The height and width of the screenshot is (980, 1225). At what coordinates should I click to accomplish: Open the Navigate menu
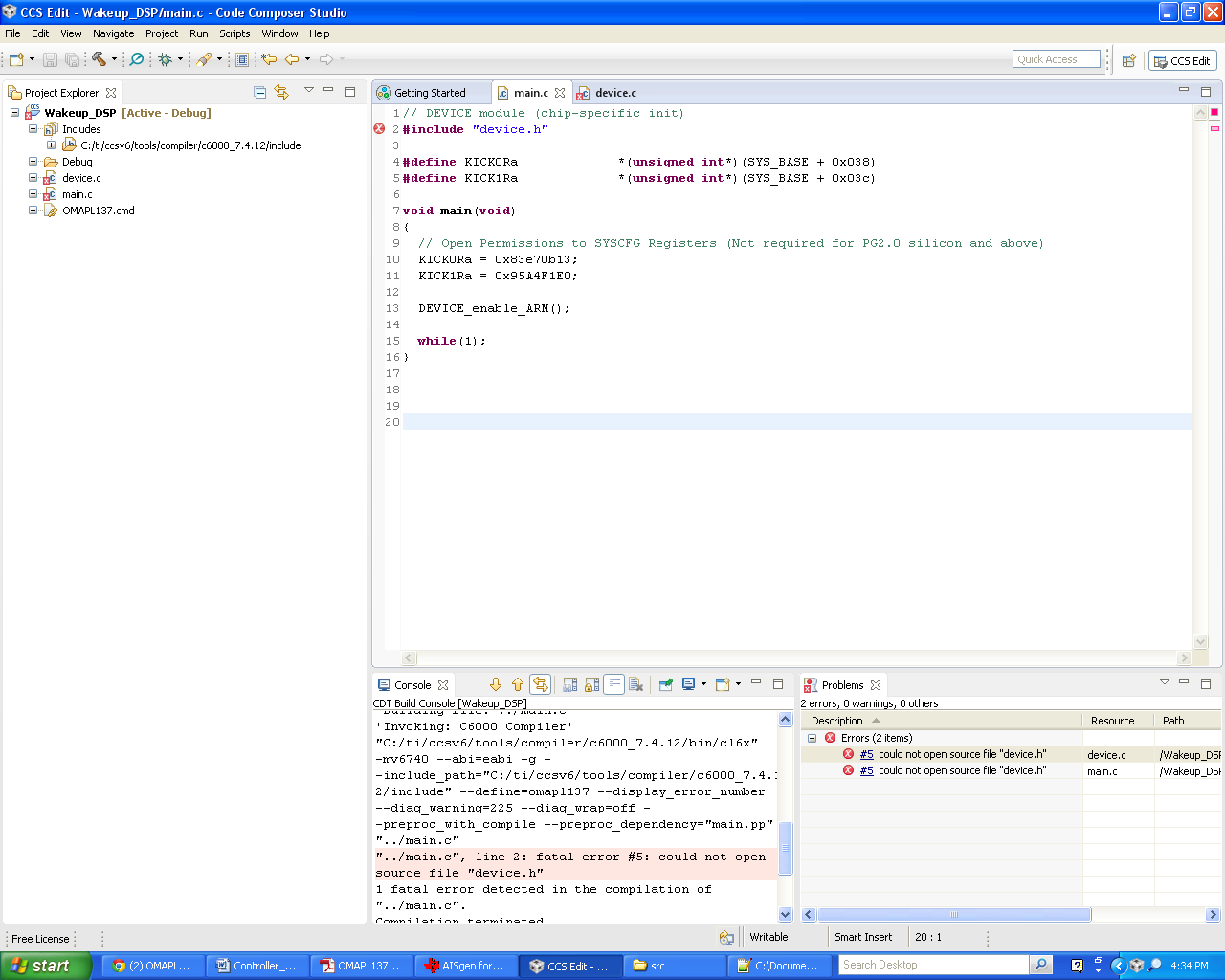[113, 33]
